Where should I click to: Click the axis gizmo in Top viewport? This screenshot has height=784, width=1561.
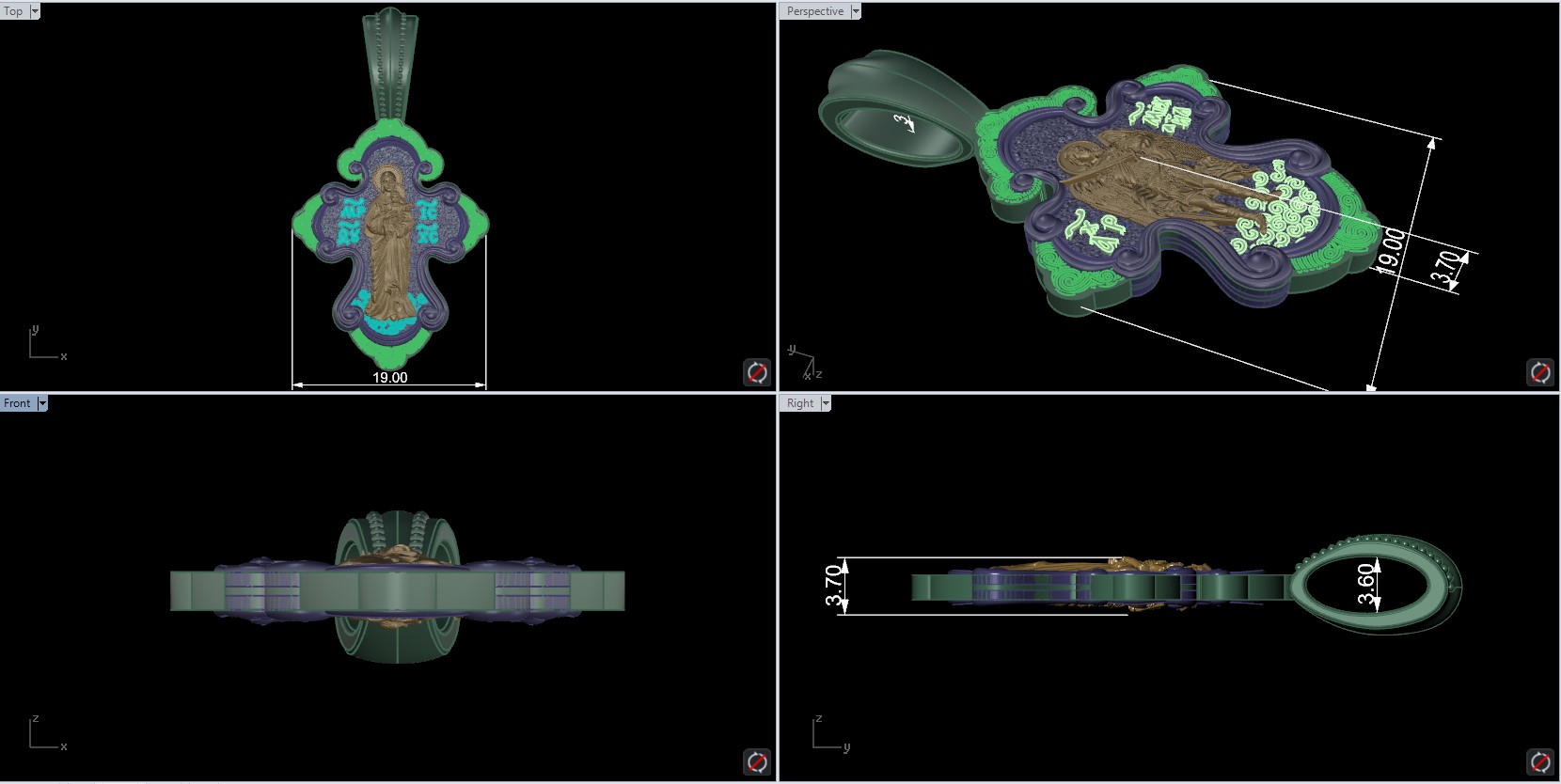point(47,344)
